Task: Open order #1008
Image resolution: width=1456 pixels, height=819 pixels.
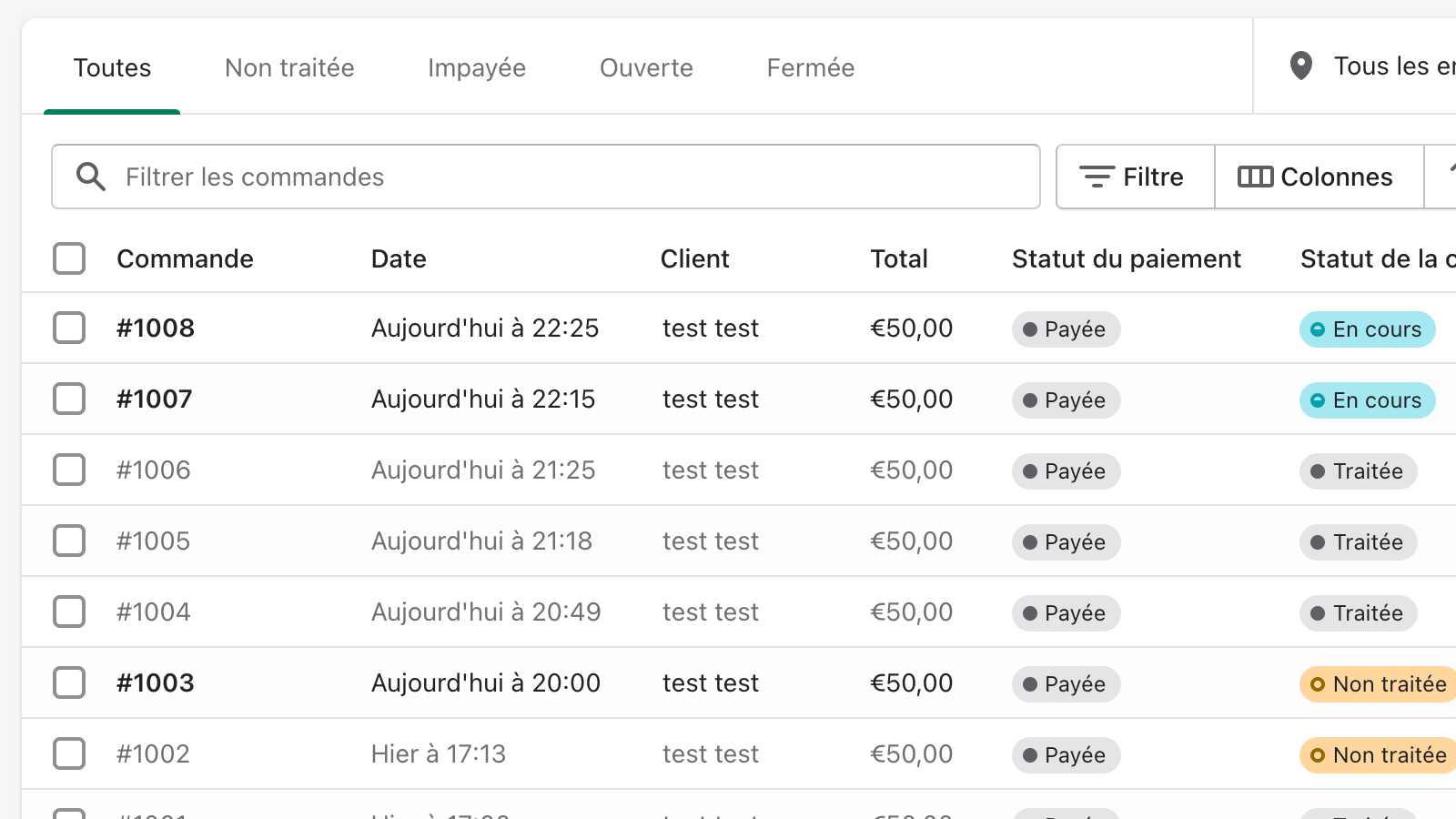Action: tap(156, 328)
